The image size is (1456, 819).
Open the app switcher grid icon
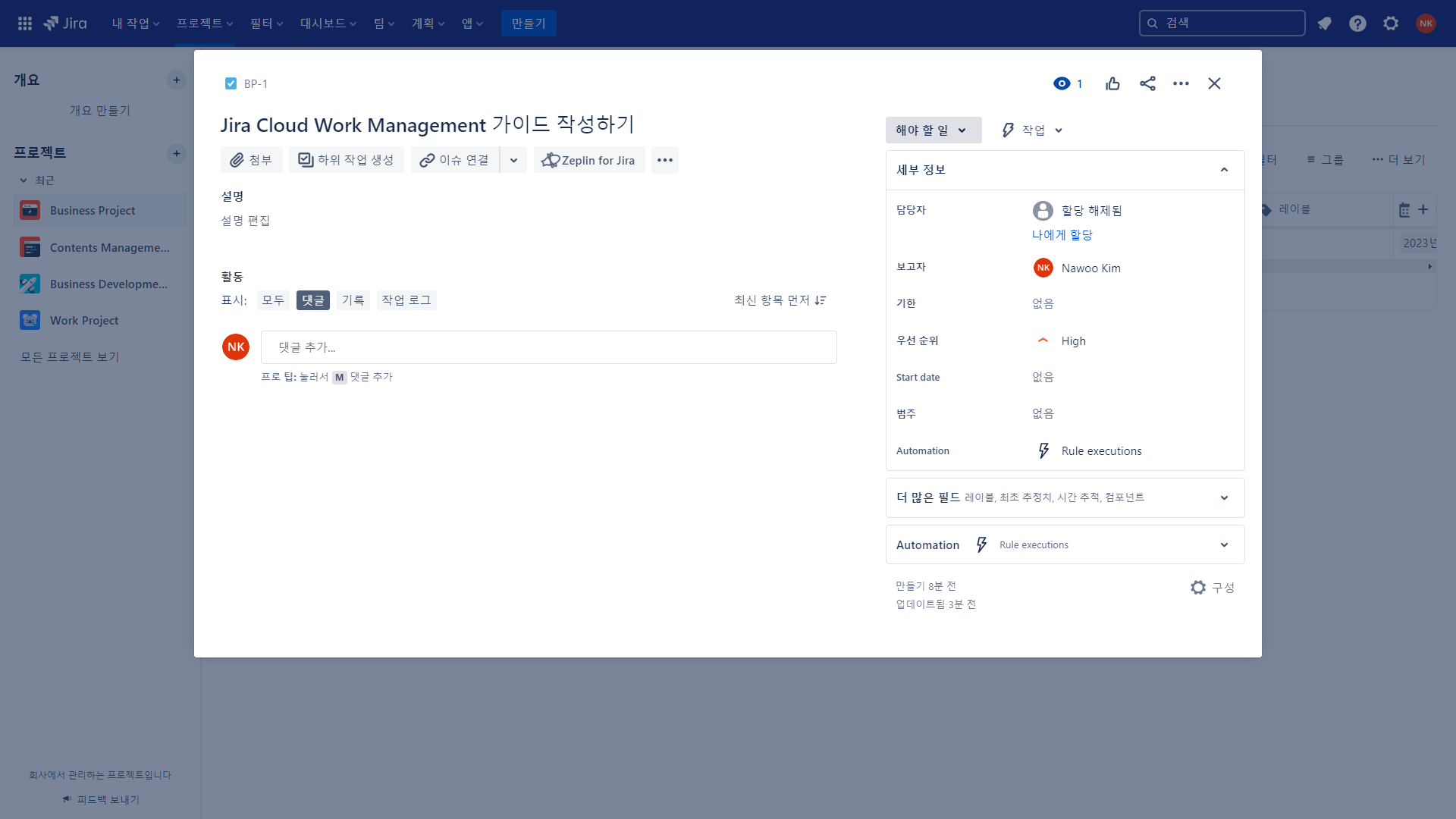pyautogui.click(x=25, y=24)
